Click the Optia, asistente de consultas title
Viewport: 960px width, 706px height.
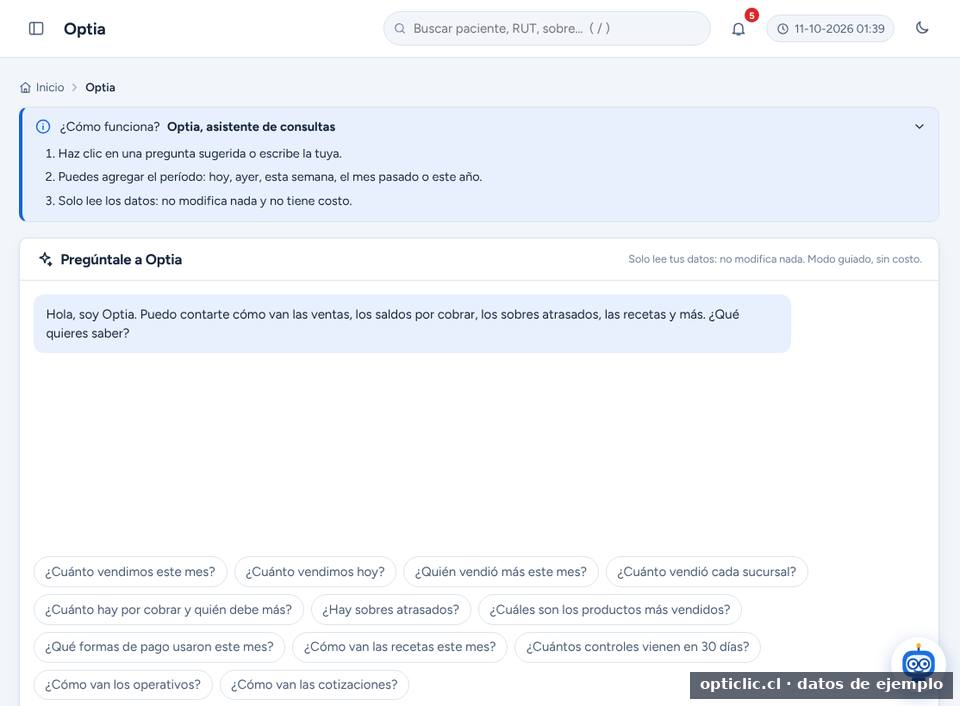[251, 127]
